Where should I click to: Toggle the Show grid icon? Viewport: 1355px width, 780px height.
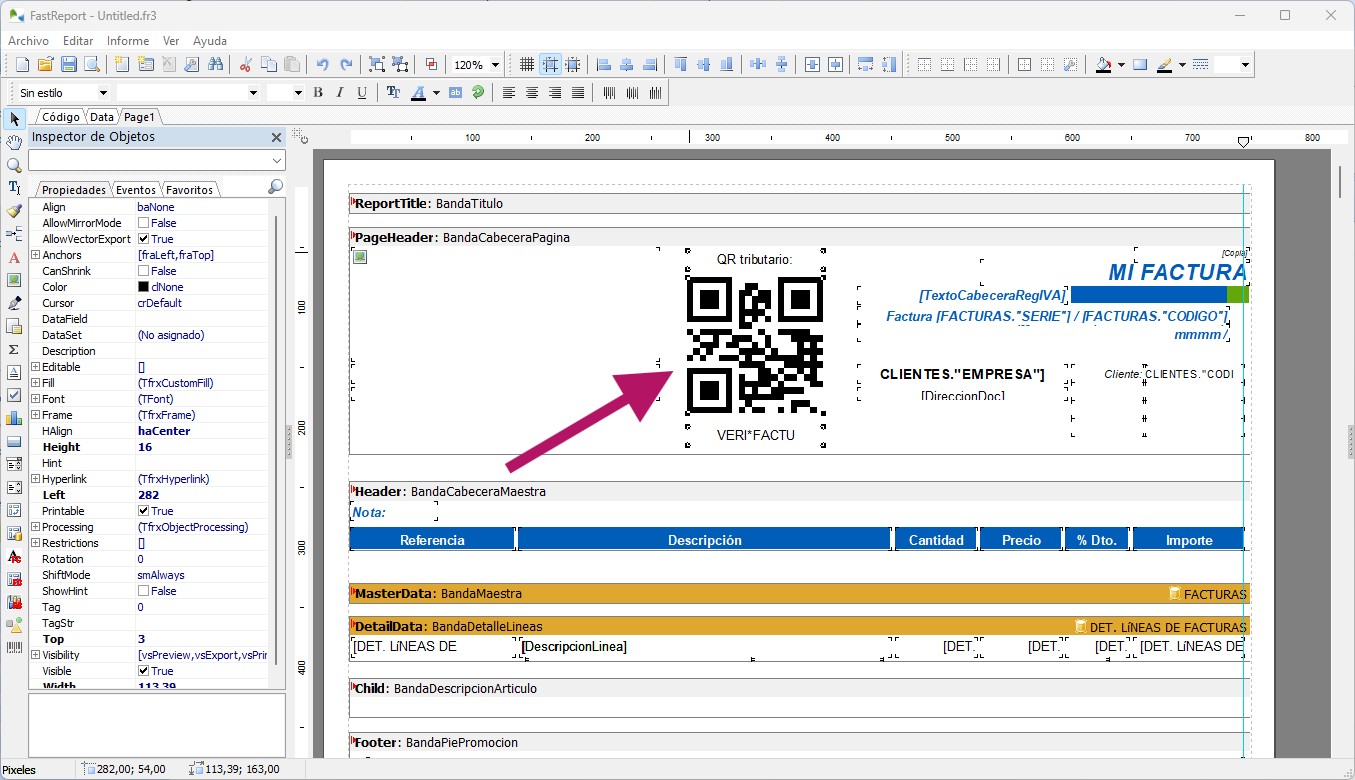[527, 65]
